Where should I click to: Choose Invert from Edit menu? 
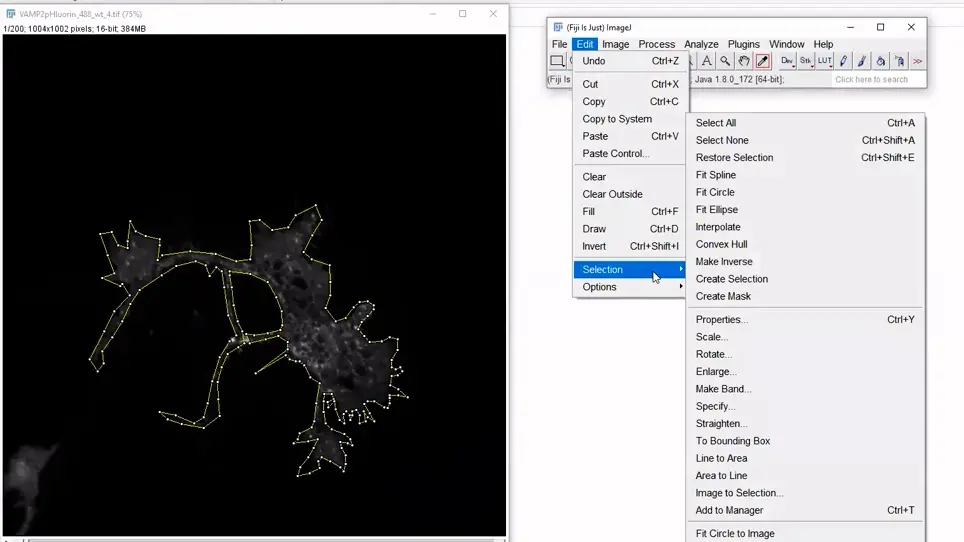[630, 246]
